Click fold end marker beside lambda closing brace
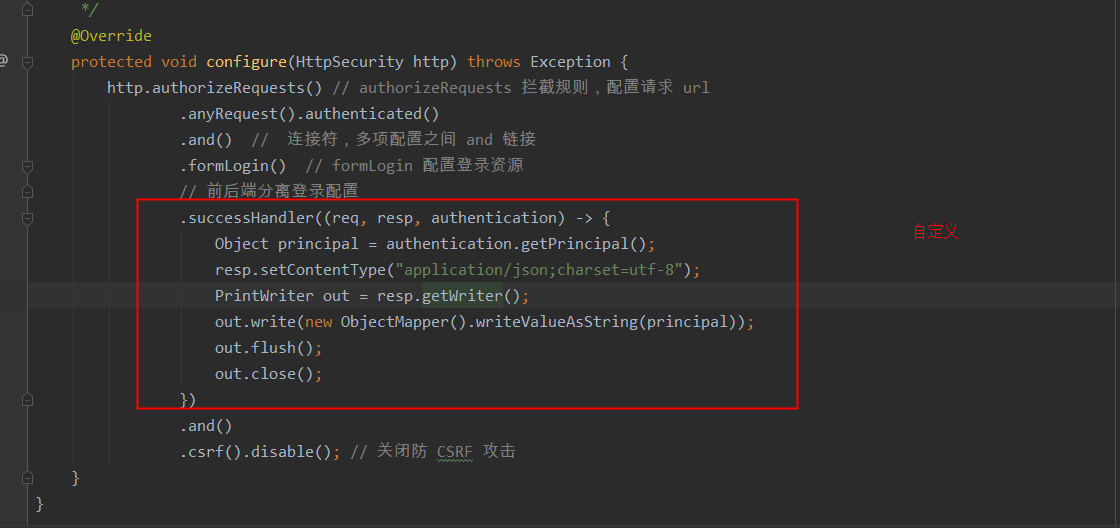1120x528 pixels. click(27, 399)
